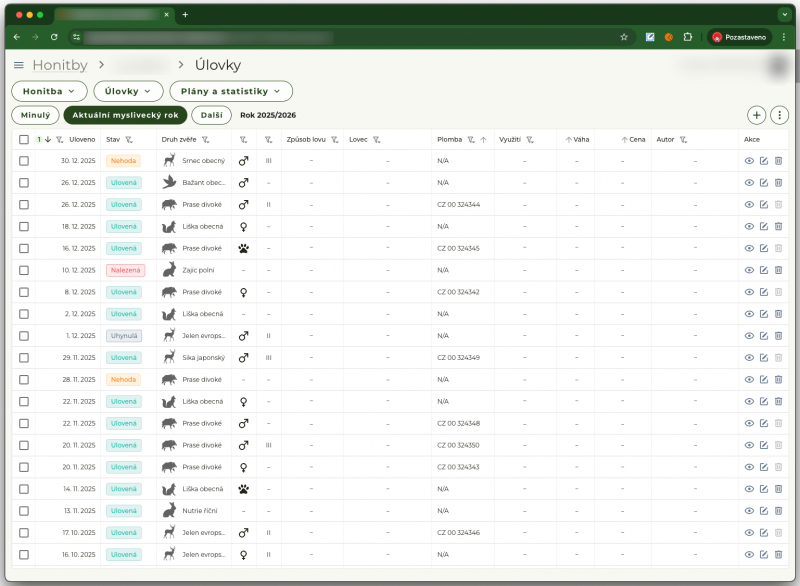This screenshot has width=800, height=586.
Task: Open Chrome three-dot menu
Action: pyautogui.click(x=784, y=37)
